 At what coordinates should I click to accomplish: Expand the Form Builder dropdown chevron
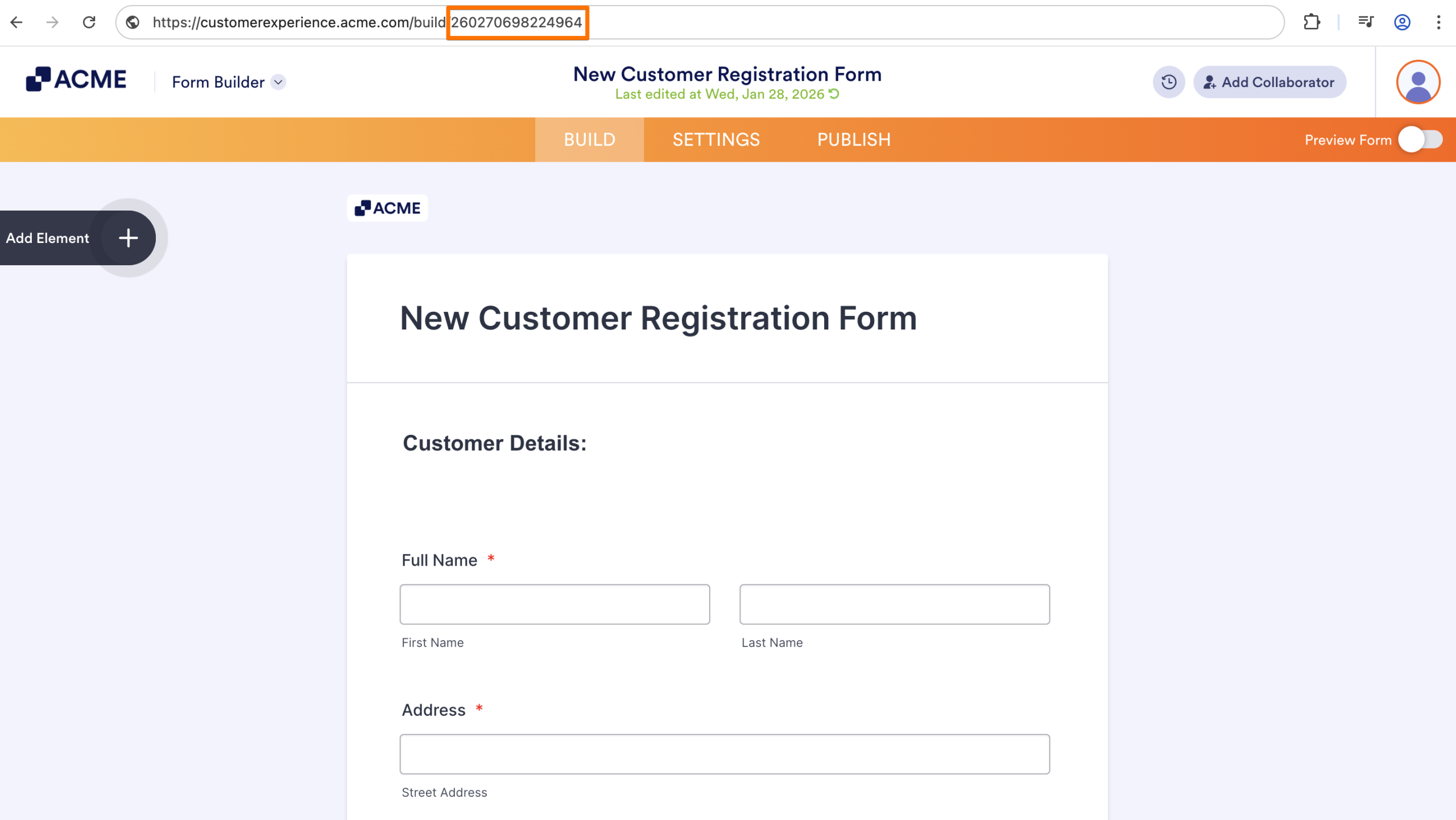tap(278, 82)
